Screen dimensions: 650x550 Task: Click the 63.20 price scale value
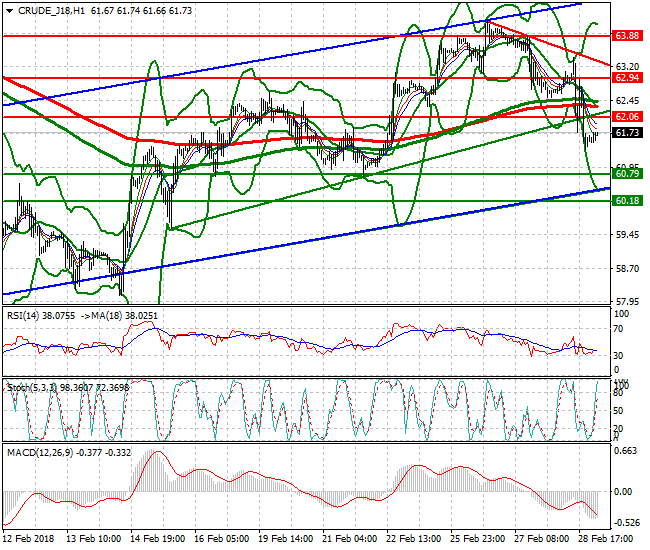coord(627,66)
